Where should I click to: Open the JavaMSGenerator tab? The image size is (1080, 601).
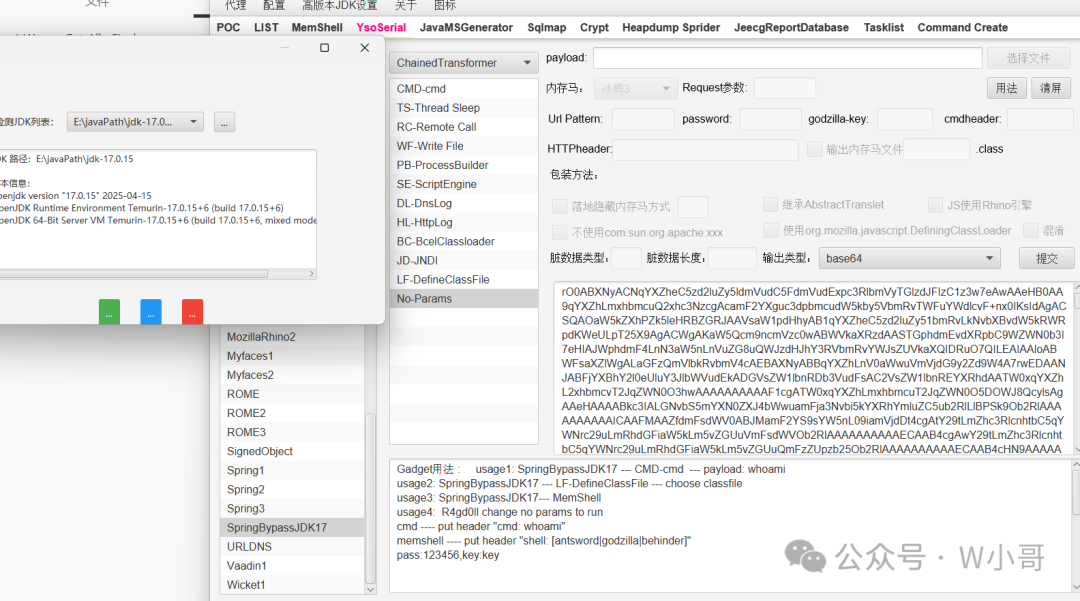(x=466, y=28)
